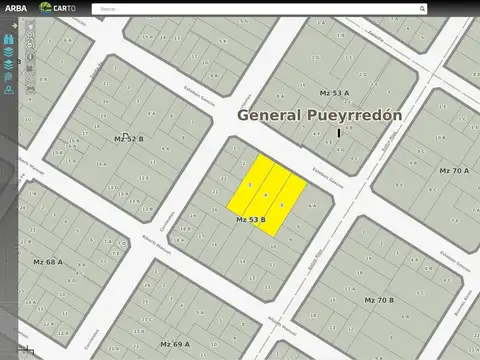Click the 'Mz 70 B' block label
Image resolution: width=480 pixels, height=360 pixels.
379,300
